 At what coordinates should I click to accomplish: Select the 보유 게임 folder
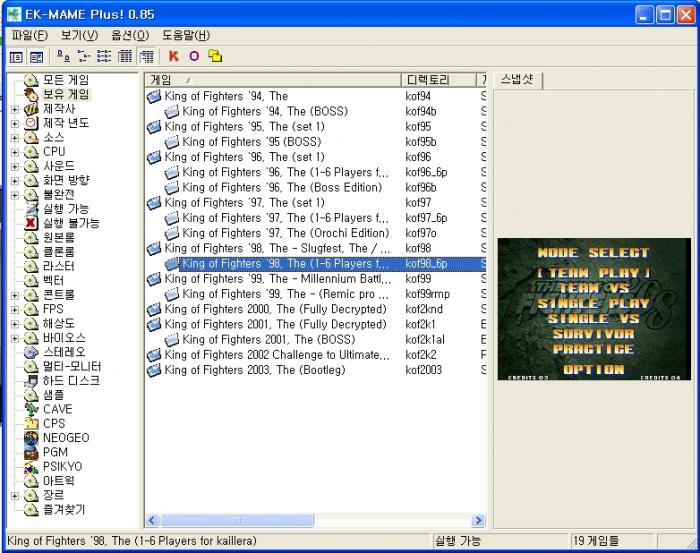(66, 94)
